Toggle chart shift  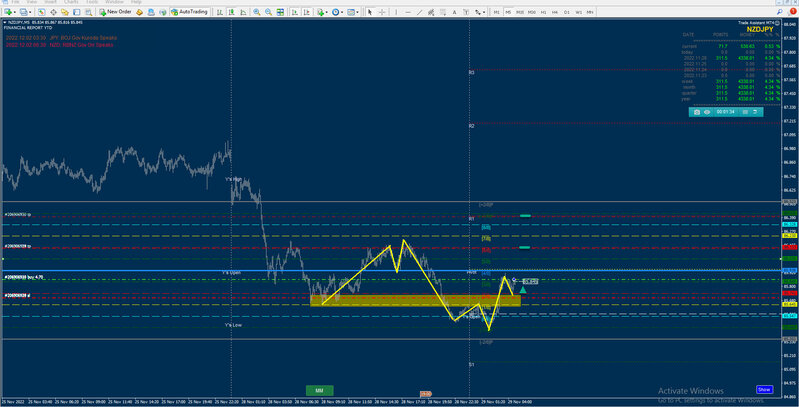click(x=306, y=12)
